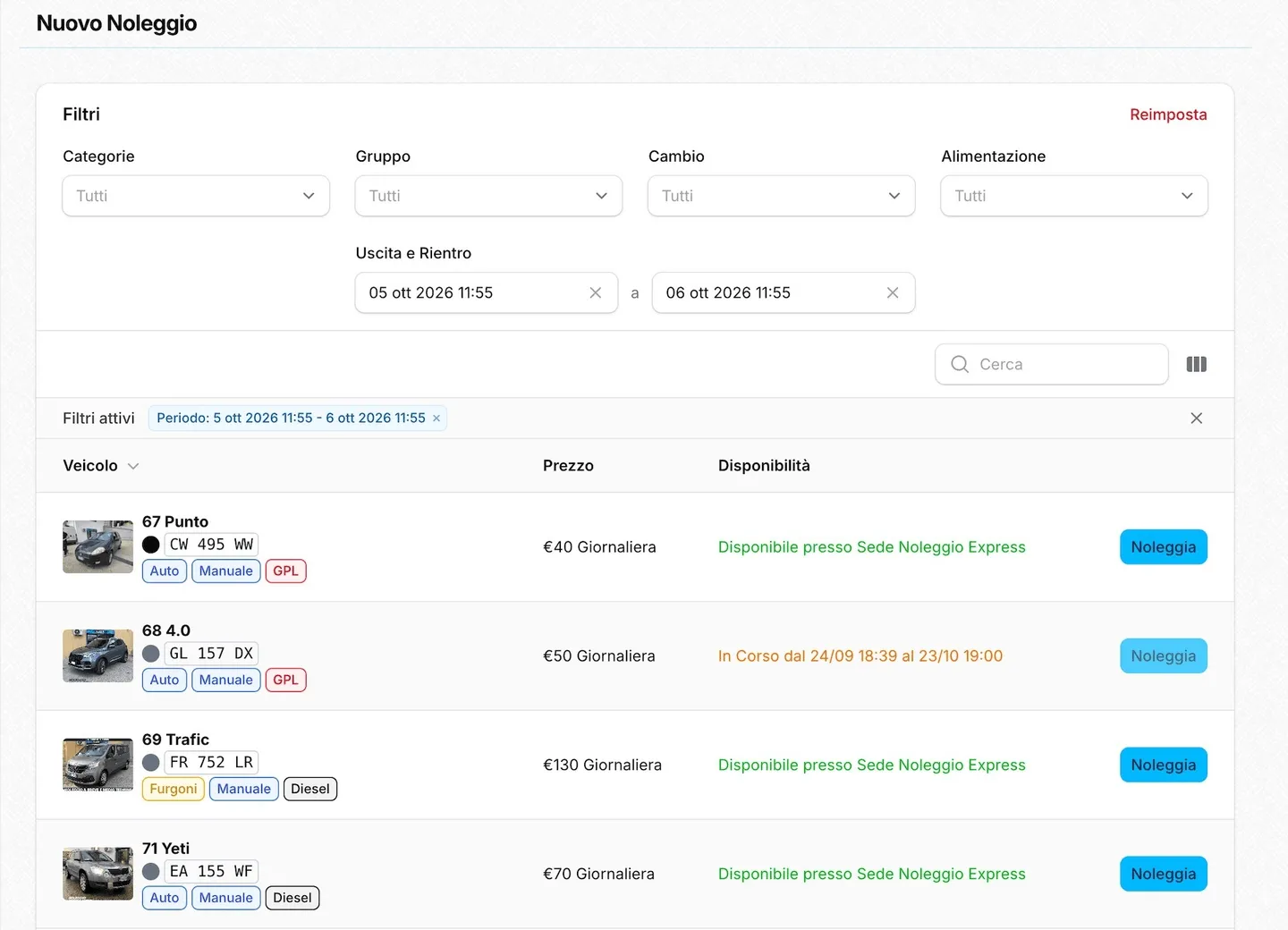1288x930 pixels.
Task: Expand the Alimentazione dropdown
Action: pyautogui.click(x=1074, y=196)
